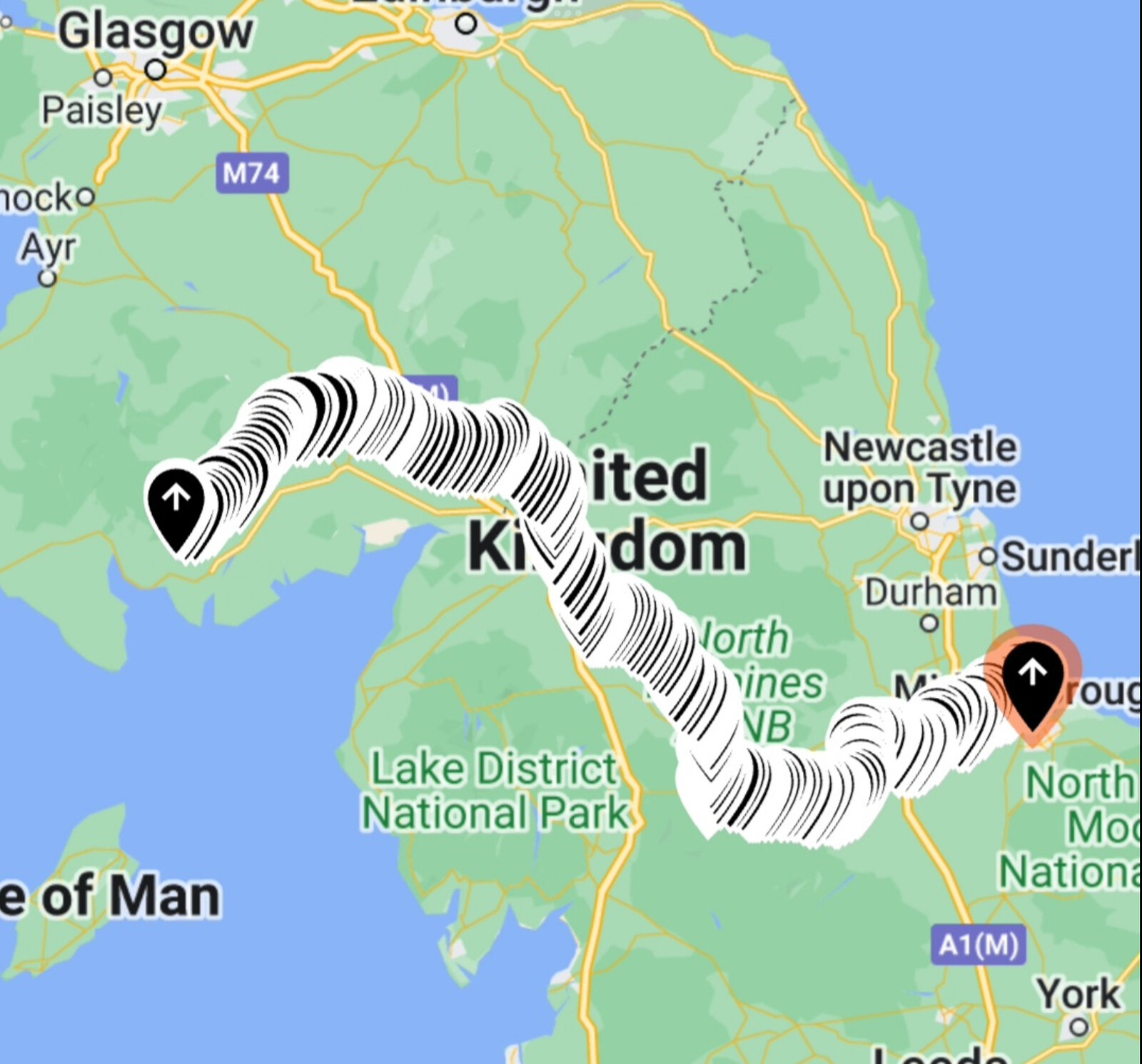This screenshot has width=1142, height=1064.
Task: Select the Paisley city dot marker
Action: (x=103, y=77)
